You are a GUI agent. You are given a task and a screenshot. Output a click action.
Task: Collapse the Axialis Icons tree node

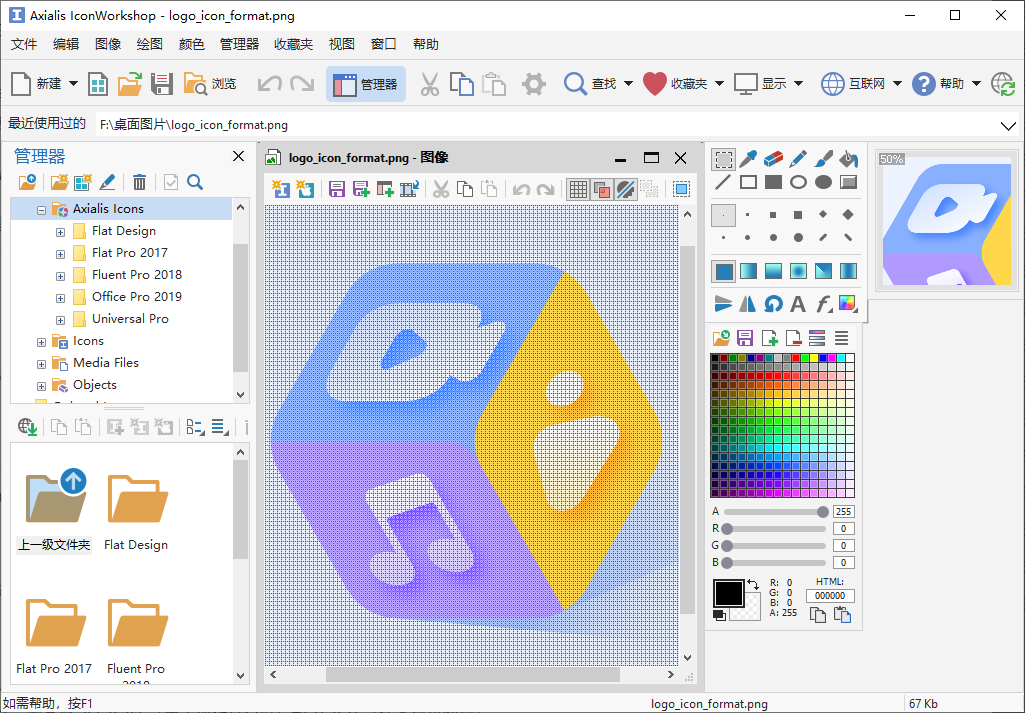click(42, 210)
